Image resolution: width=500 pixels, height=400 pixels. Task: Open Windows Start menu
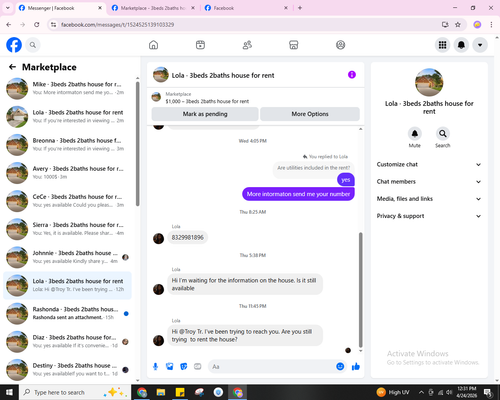[9, 392]
